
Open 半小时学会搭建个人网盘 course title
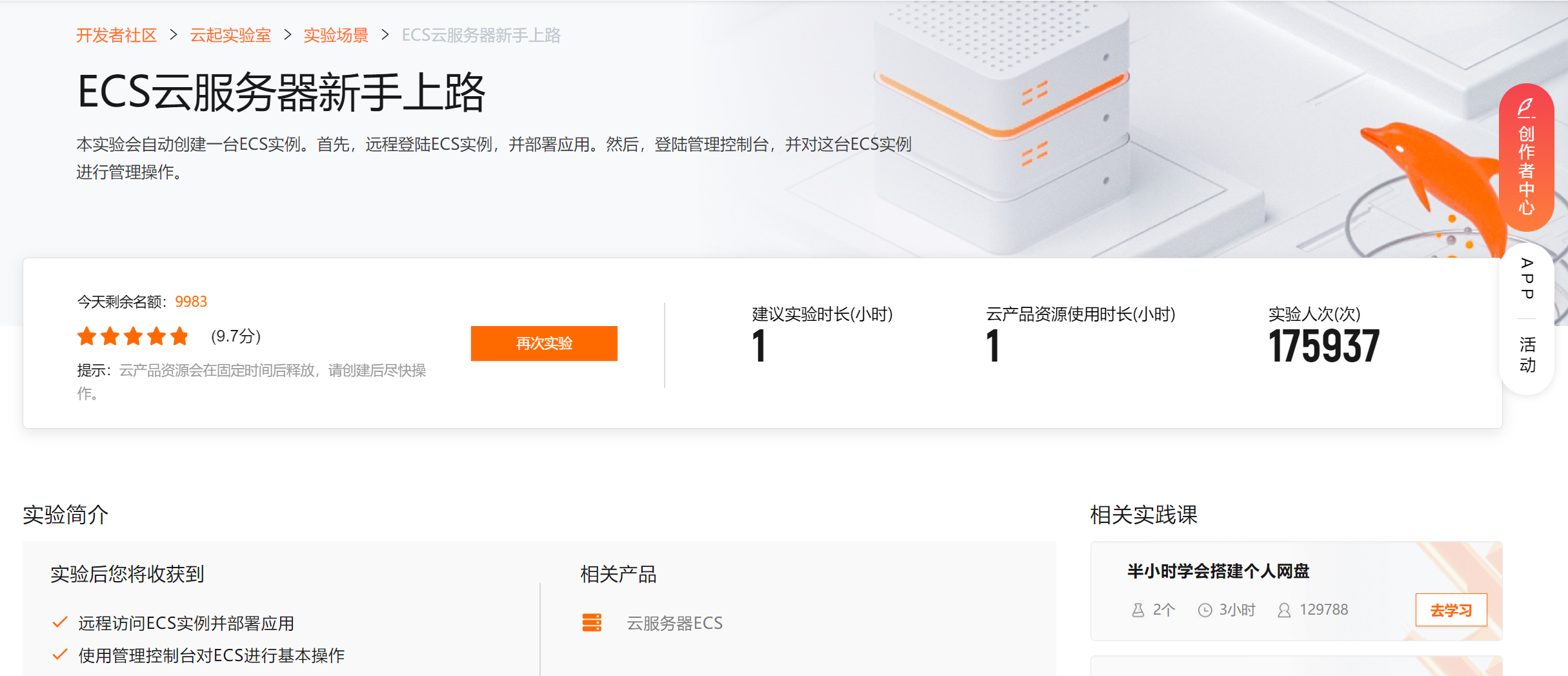(1218, 571)
